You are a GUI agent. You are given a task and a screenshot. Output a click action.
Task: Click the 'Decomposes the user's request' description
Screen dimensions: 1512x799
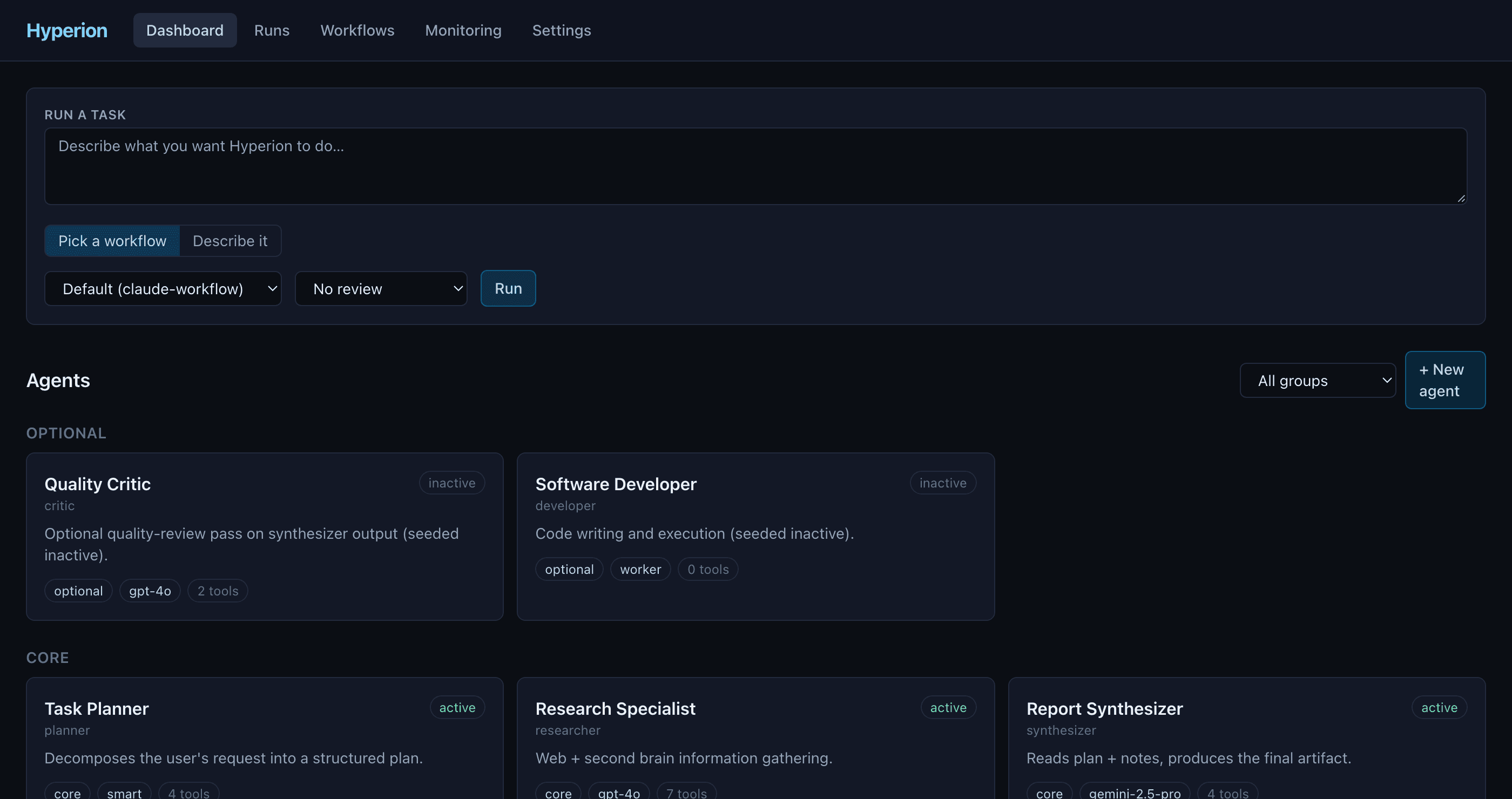[x=234, y=758]
